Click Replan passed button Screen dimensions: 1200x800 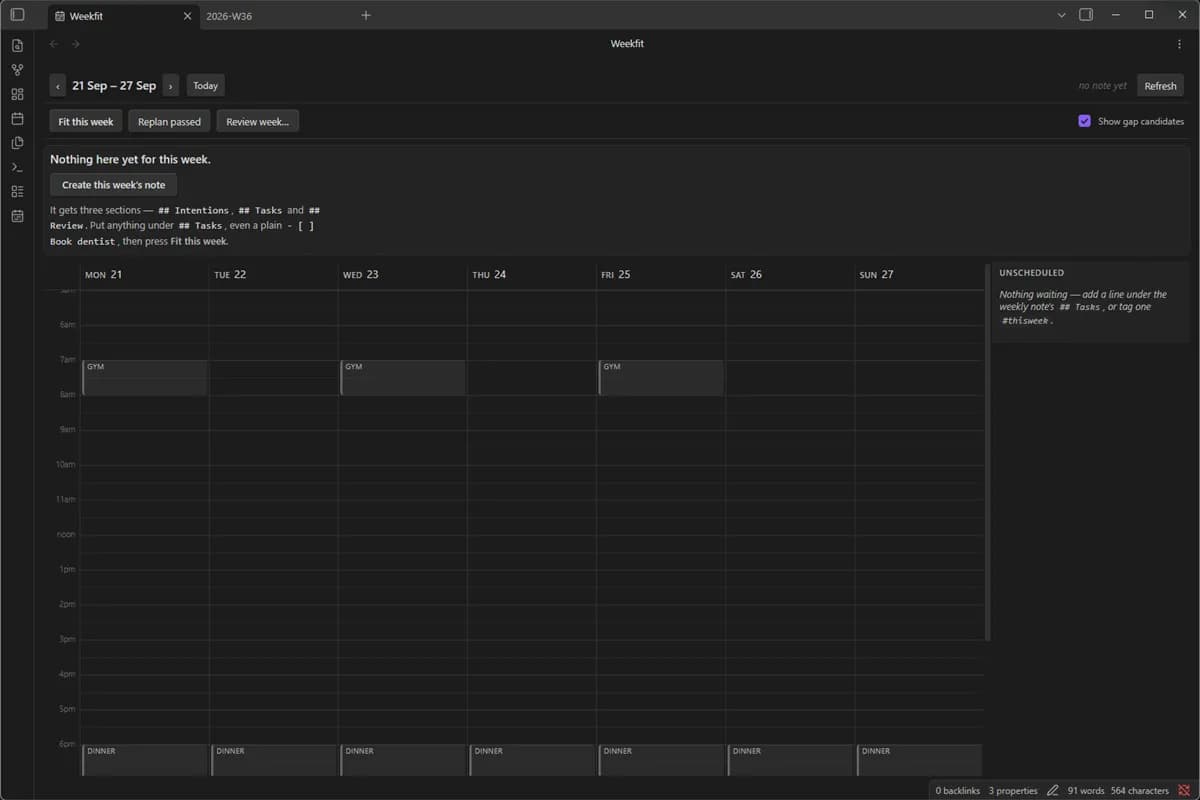(x=169, y=122)
